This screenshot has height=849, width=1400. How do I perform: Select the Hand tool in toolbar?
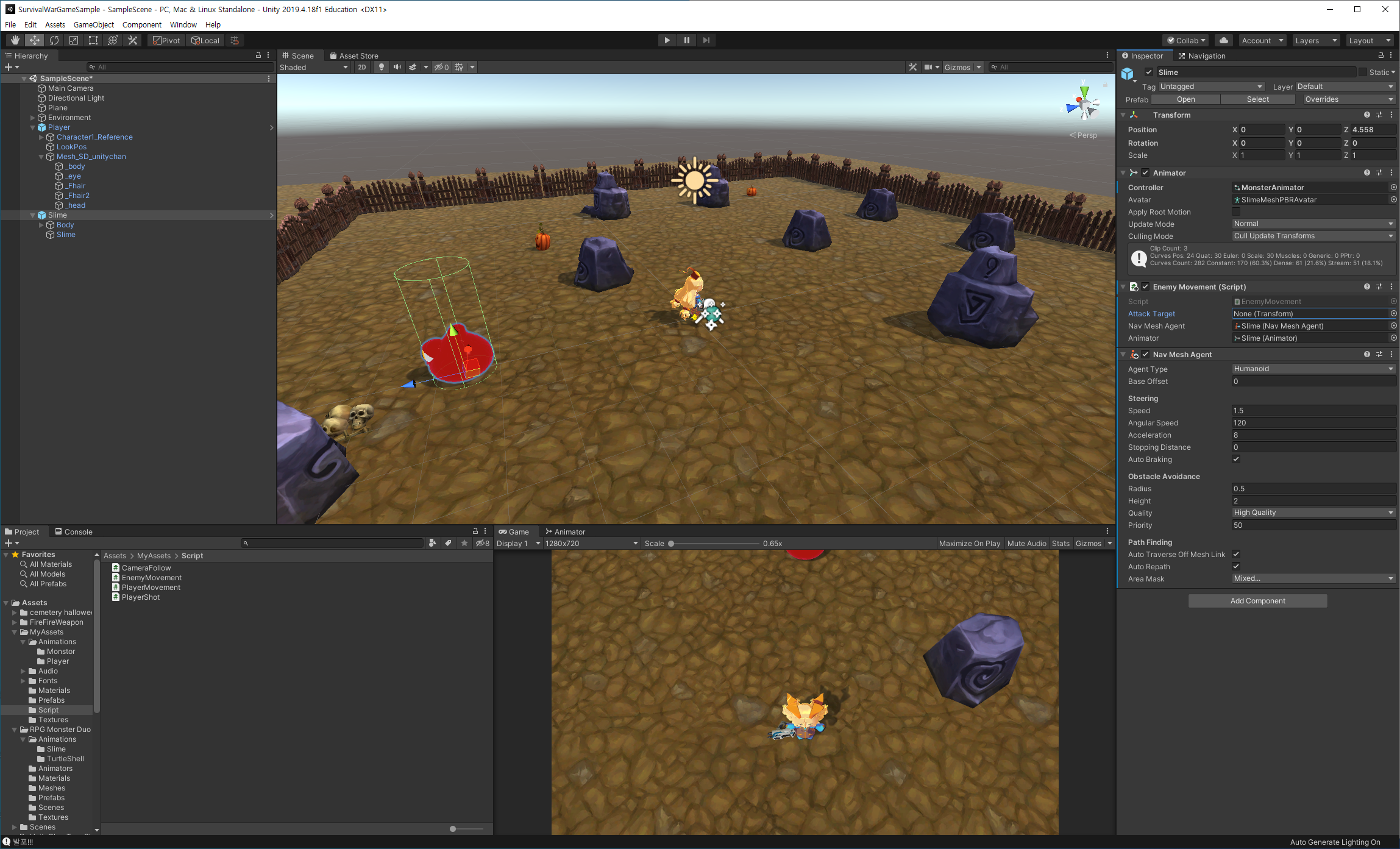pyautogui.click(x=15, y=40)
